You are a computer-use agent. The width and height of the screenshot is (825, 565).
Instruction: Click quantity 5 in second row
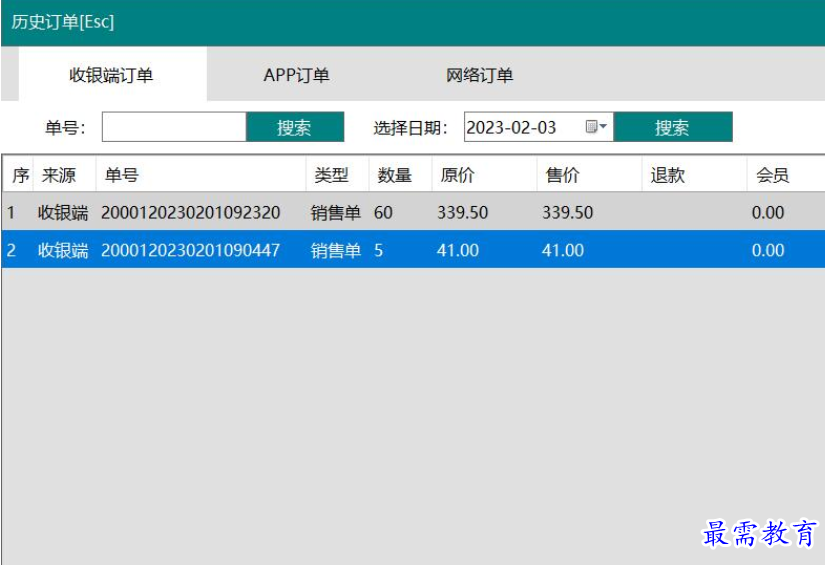click(378, 250)
